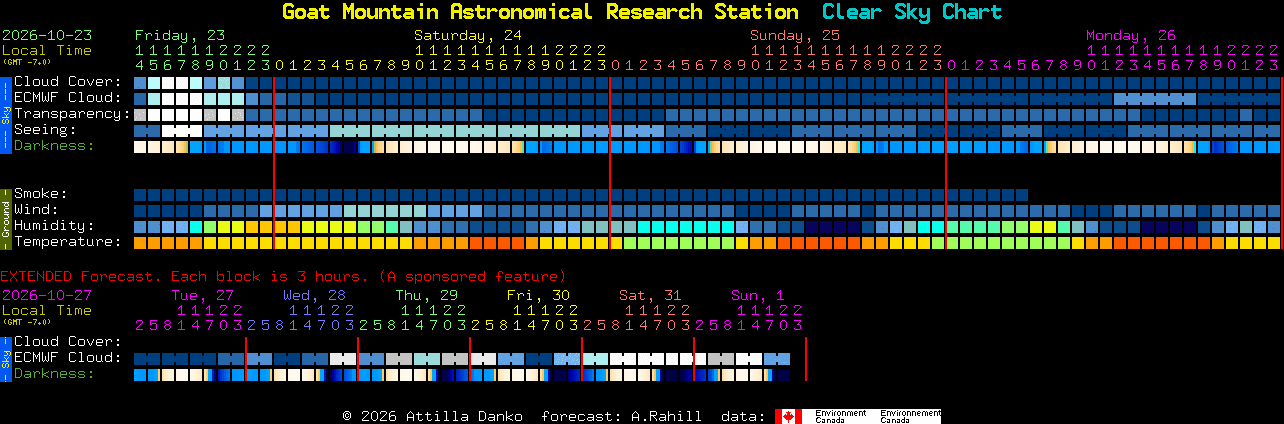Open the Temperature row label
Screen dimensions: 1284x424
(68, 242)
